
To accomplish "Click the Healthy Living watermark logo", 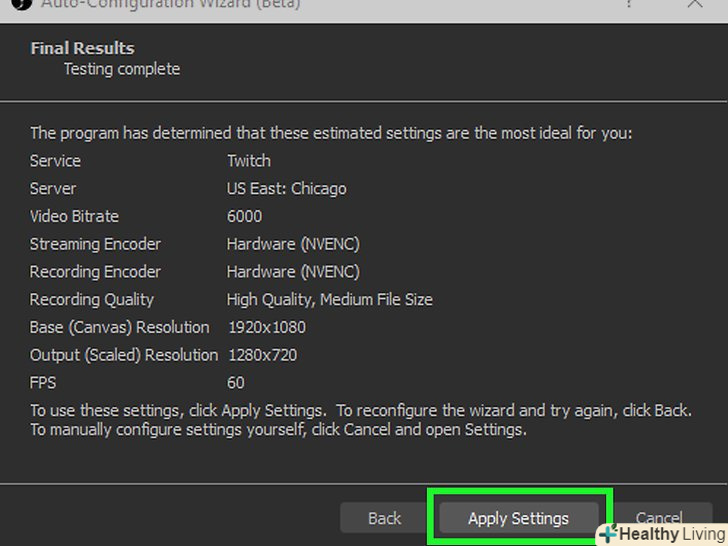I will point(662,535).
